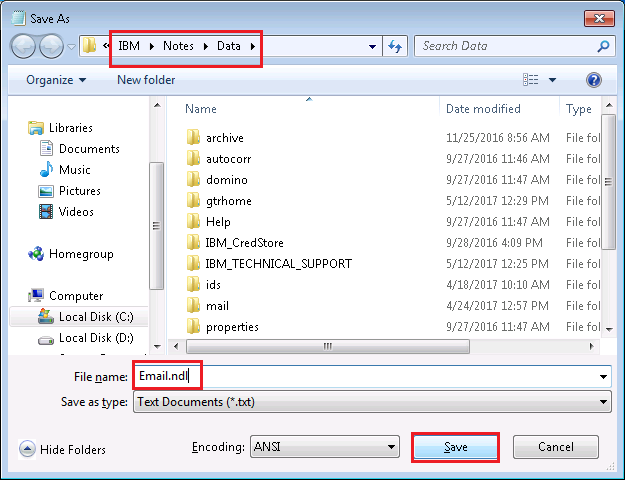Close the Save As dialog
The width and height of the screenshot is (625, 480).
point(599,18)
